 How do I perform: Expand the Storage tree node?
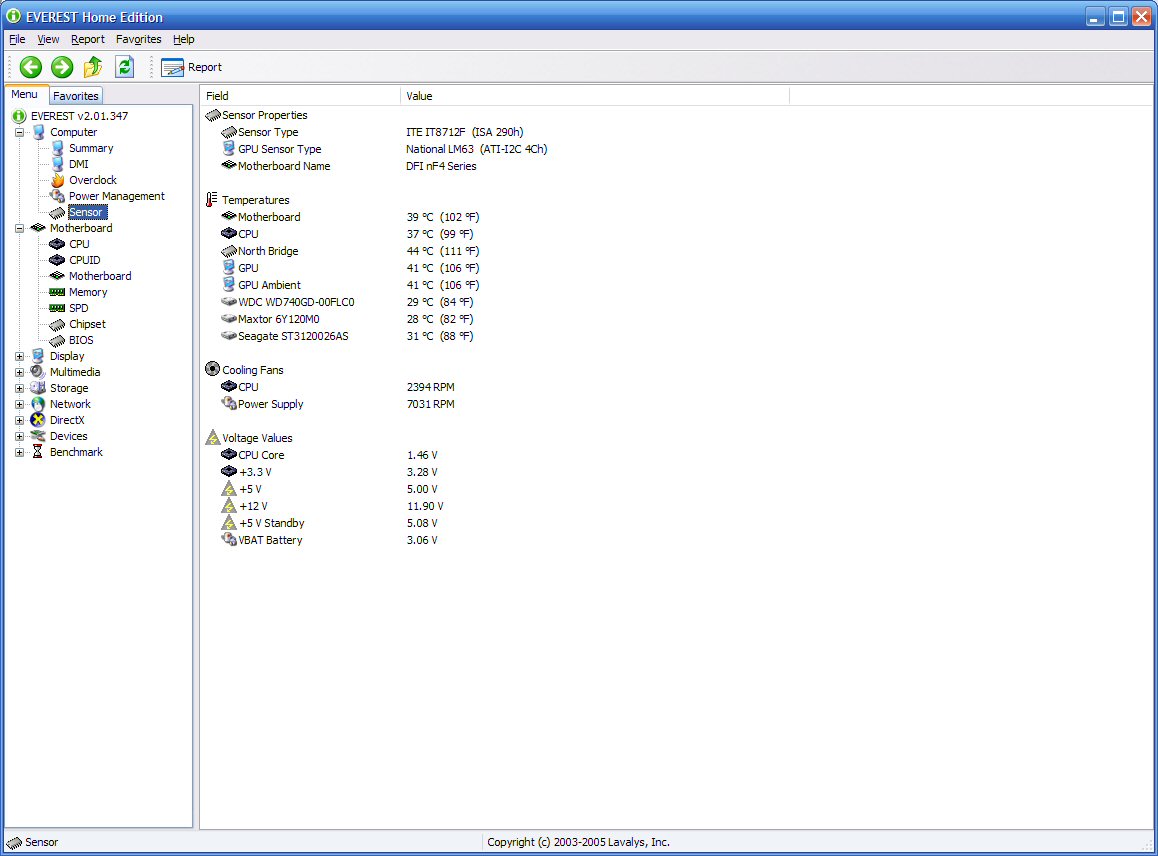(20, 388)
